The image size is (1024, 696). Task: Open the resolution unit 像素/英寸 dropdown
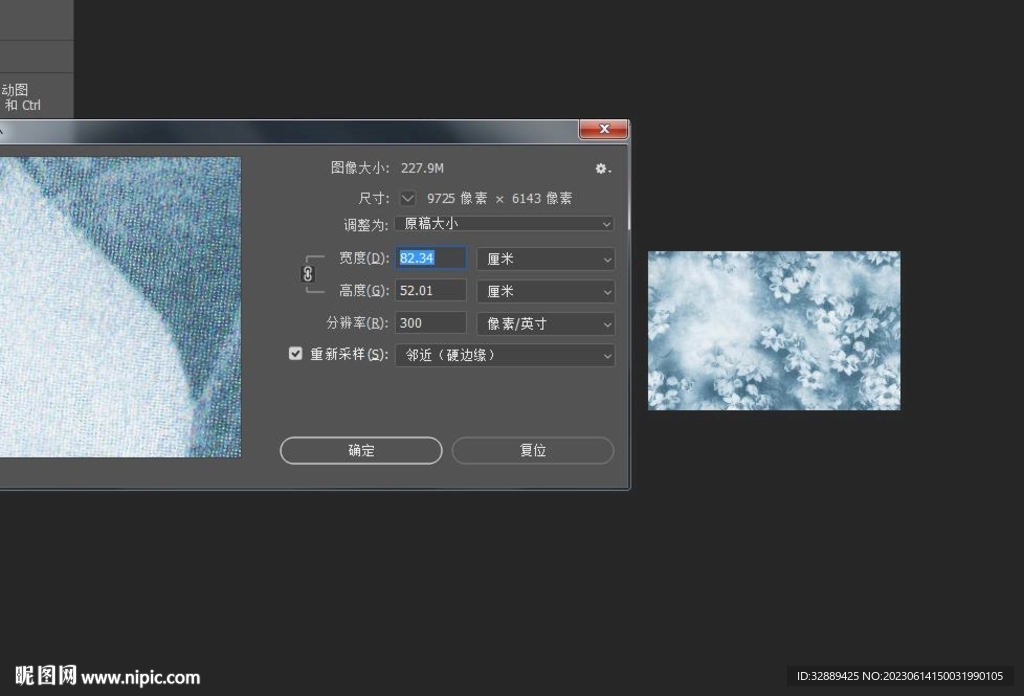[x=545, y=322]
